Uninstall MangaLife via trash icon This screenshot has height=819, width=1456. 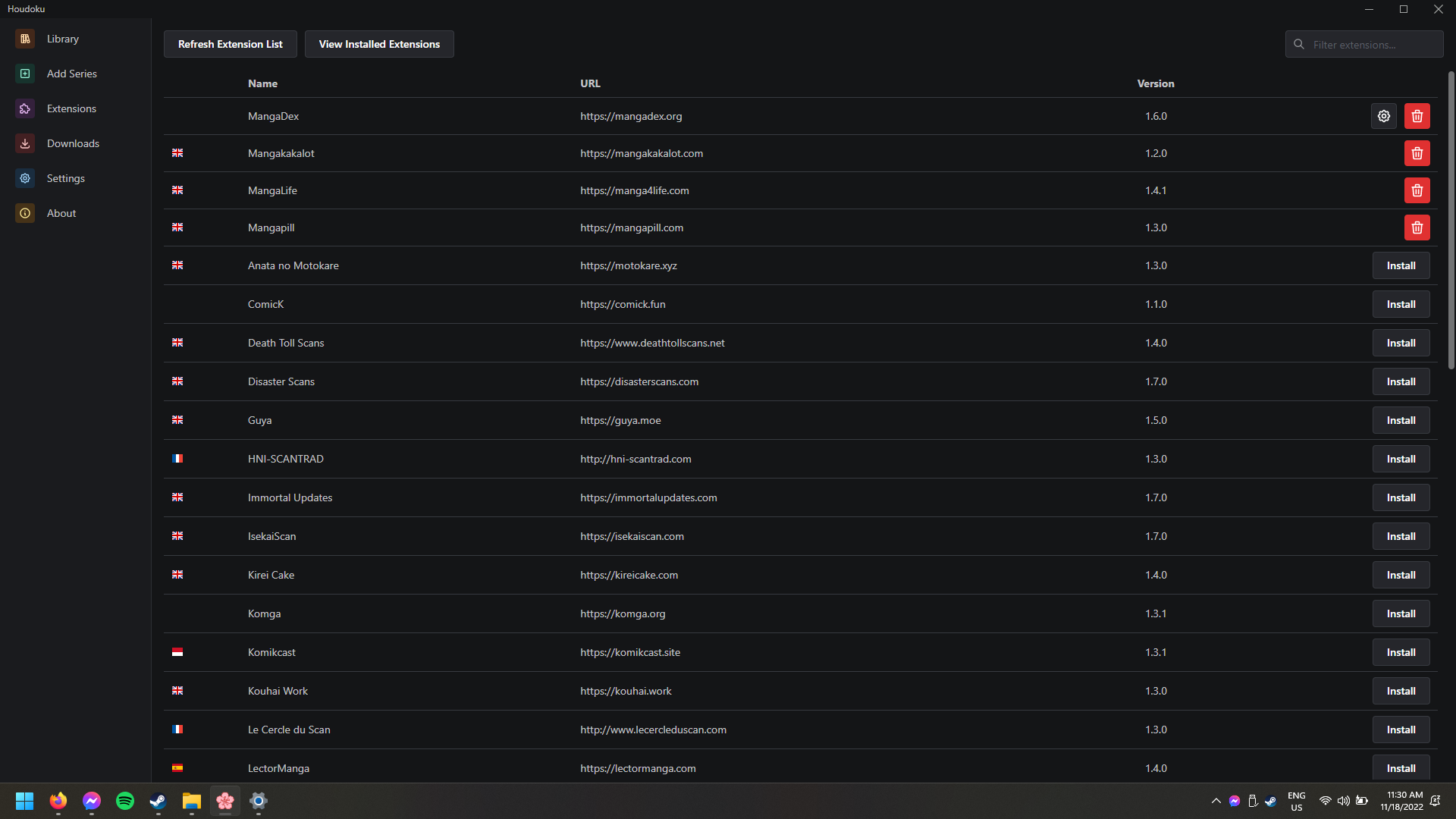tap(1417, 190)
